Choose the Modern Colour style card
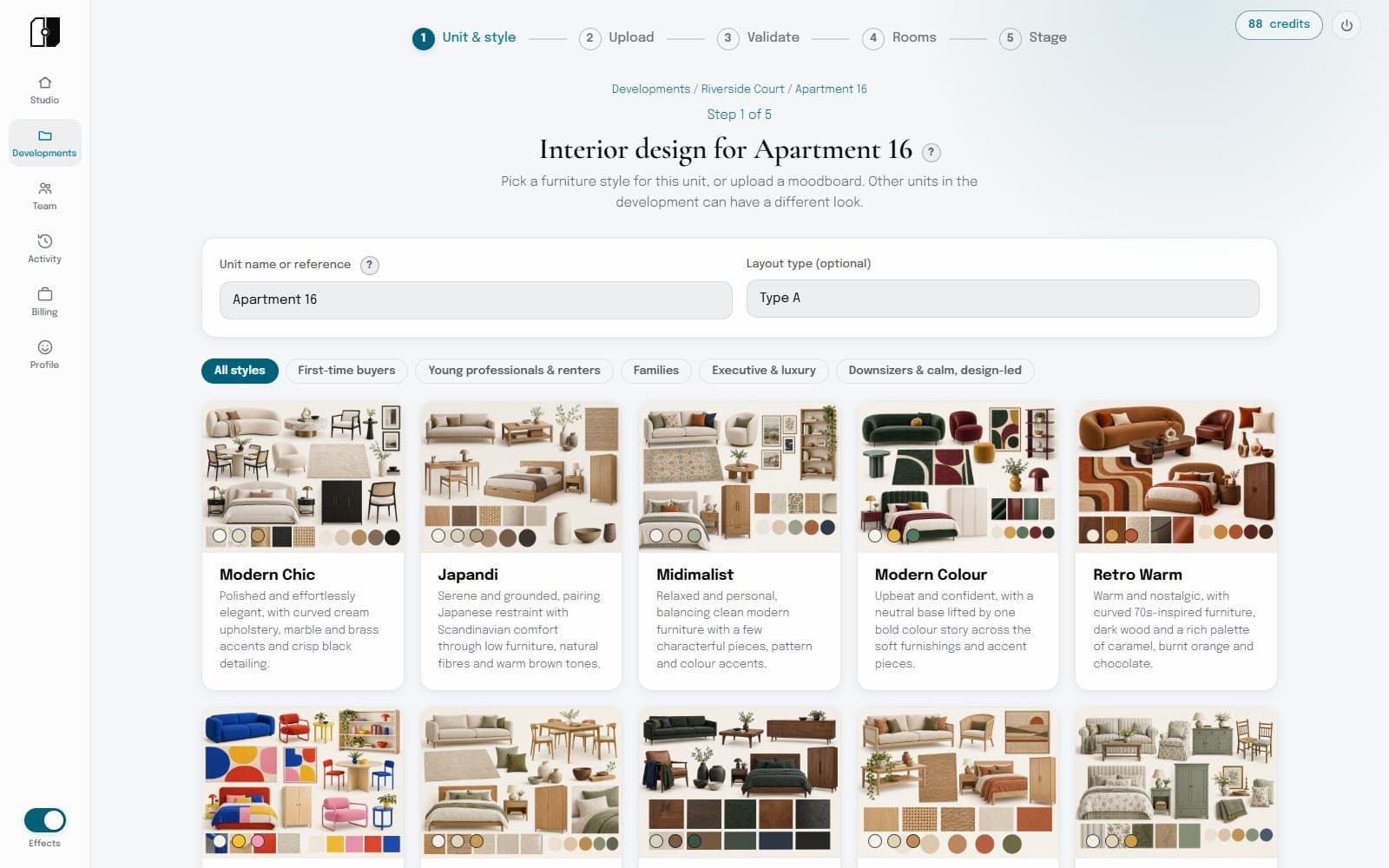 [958, 545]
